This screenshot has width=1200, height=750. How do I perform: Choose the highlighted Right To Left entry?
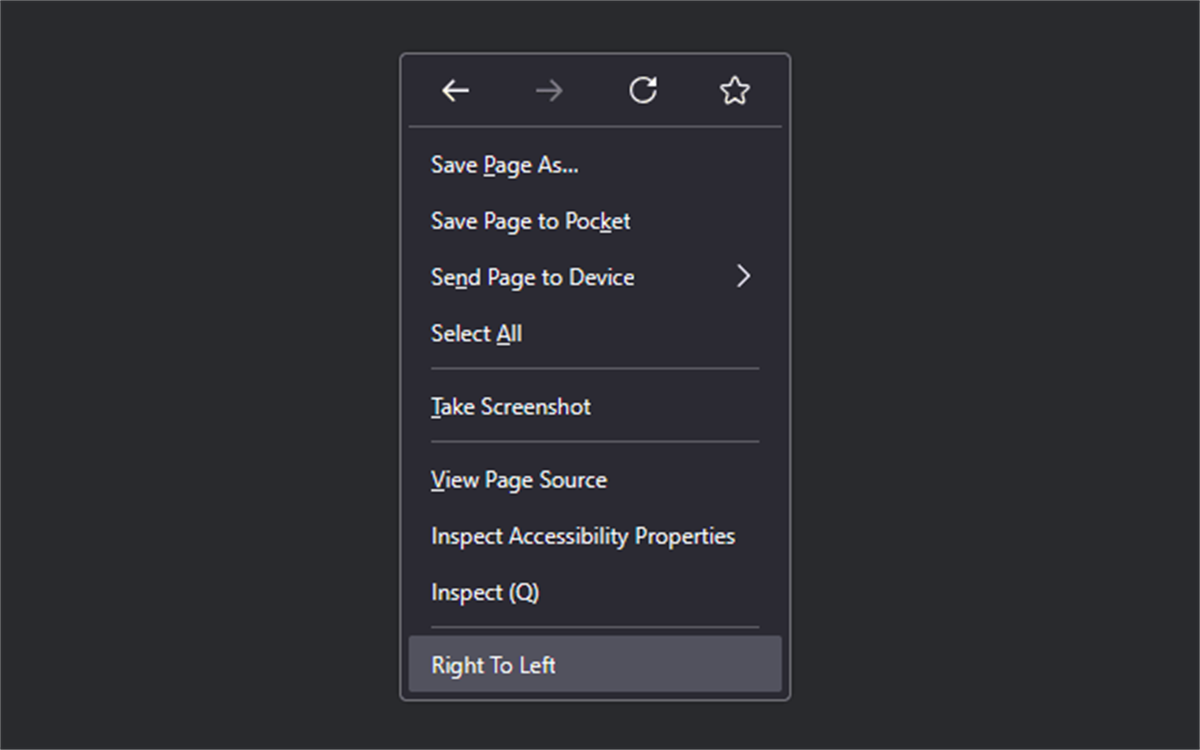[595, 665]
